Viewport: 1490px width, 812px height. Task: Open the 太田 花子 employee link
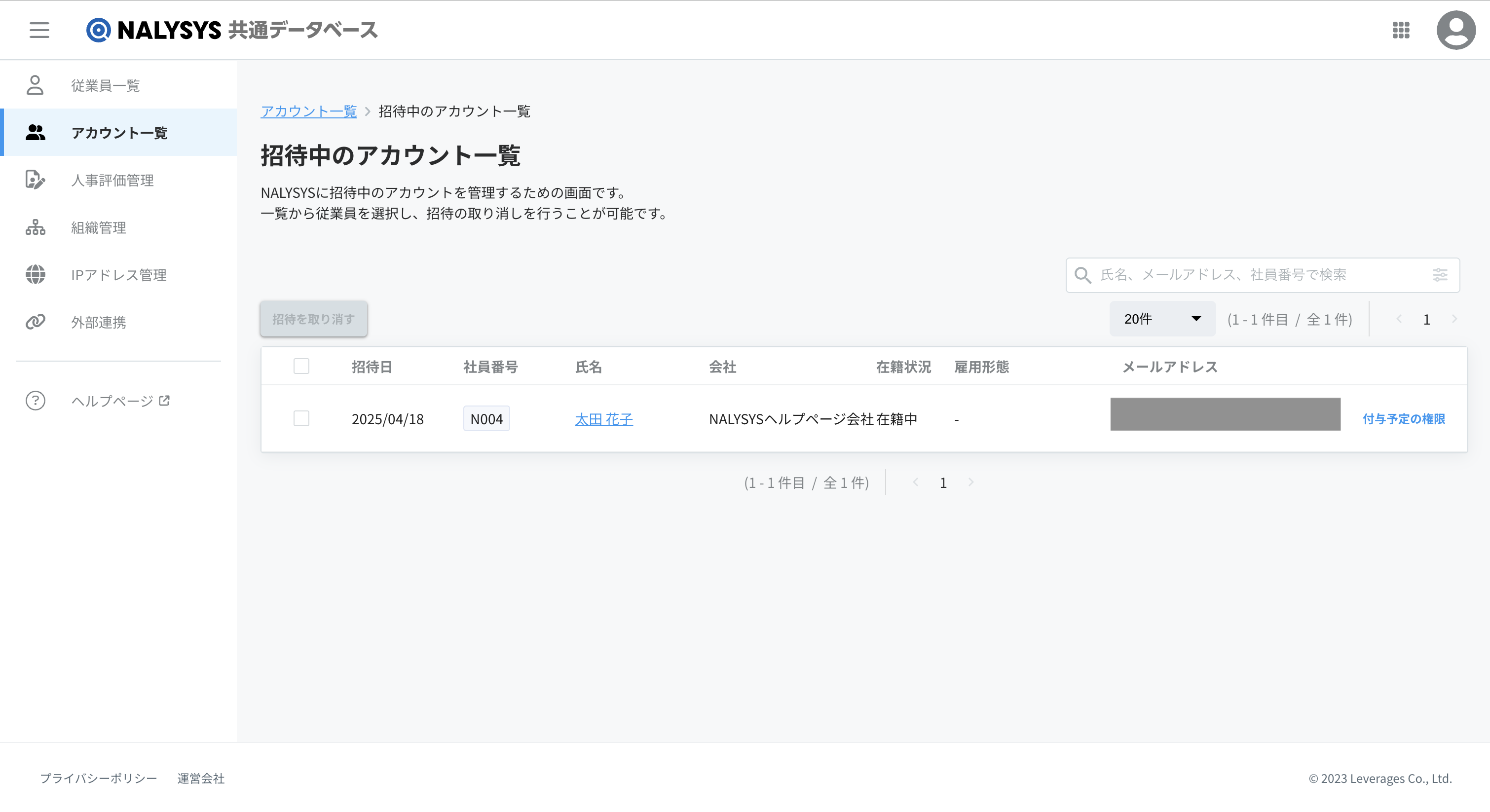point(603,419)
